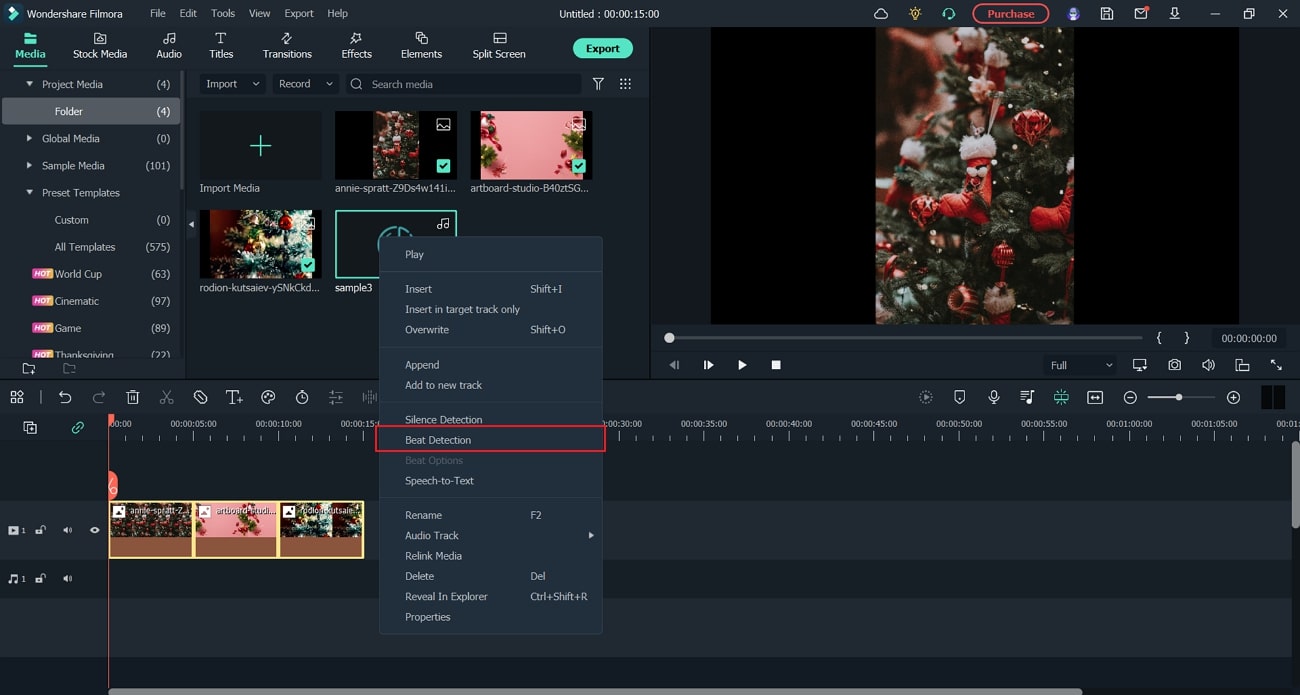The image size is (1300, 695).
Task: Switch to the Audio tab
Action: pos(169,46)
